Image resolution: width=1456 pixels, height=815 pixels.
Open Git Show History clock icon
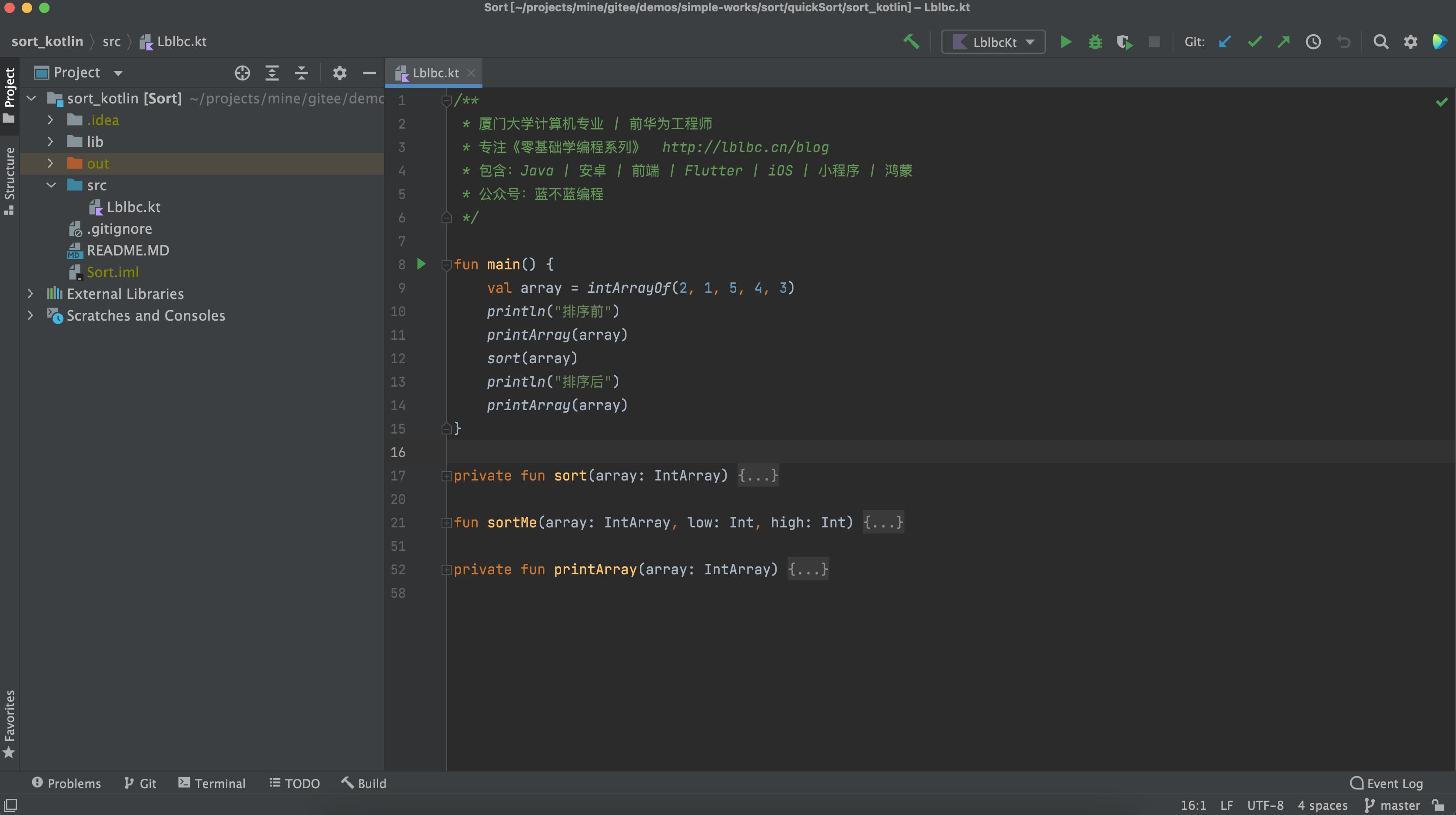1313,42
